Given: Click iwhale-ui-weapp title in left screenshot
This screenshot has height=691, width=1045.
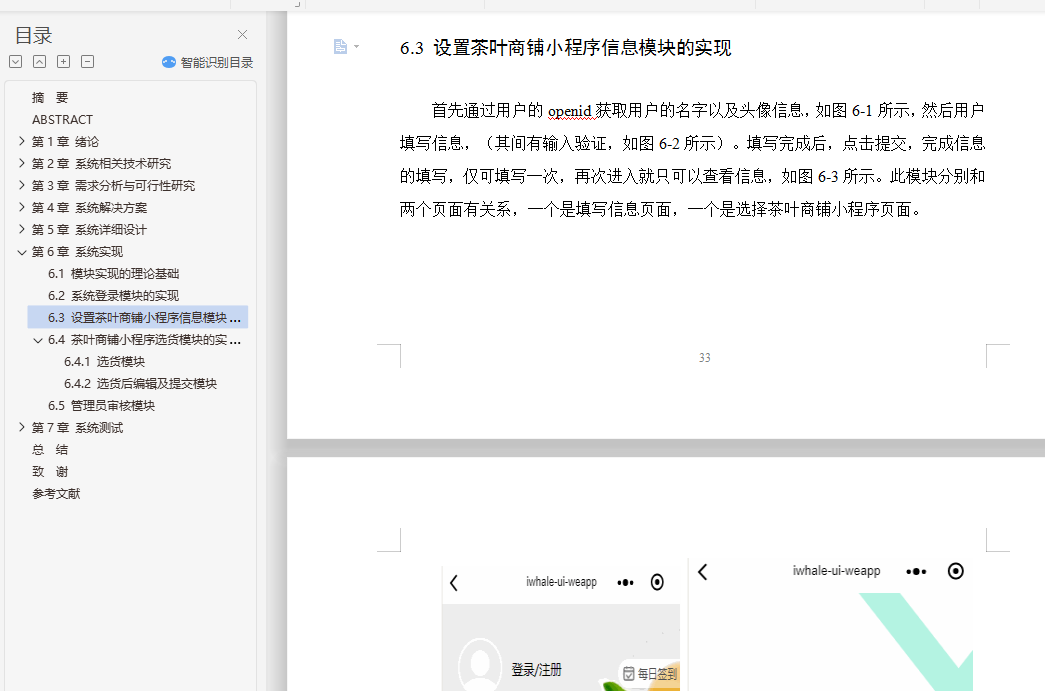Looking at the screenshot, I should 561,582.
